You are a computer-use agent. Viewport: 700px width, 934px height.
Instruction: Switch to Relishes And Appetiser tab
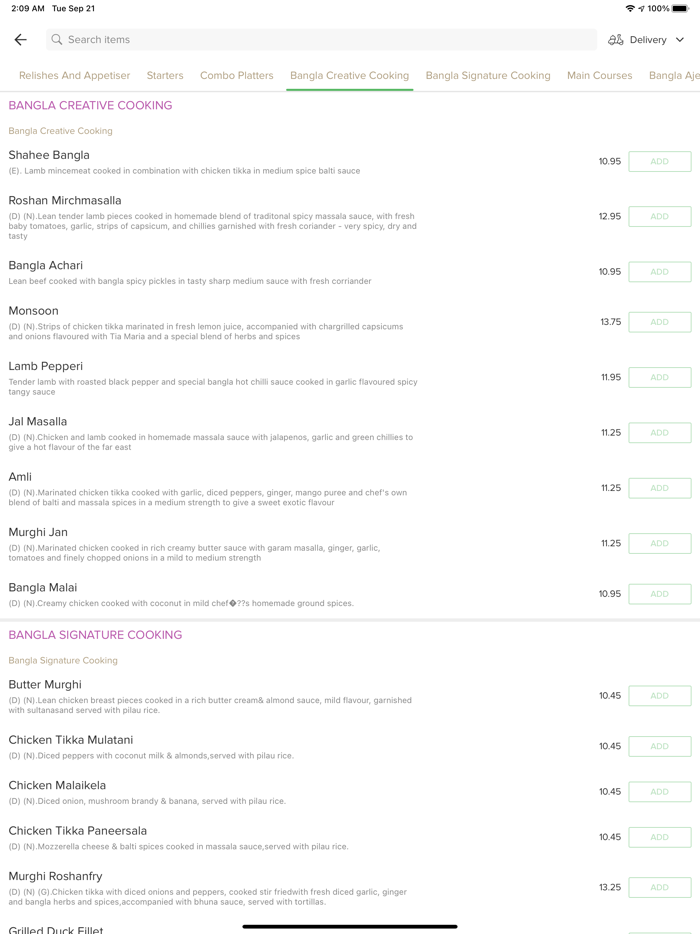coord(74,75)
